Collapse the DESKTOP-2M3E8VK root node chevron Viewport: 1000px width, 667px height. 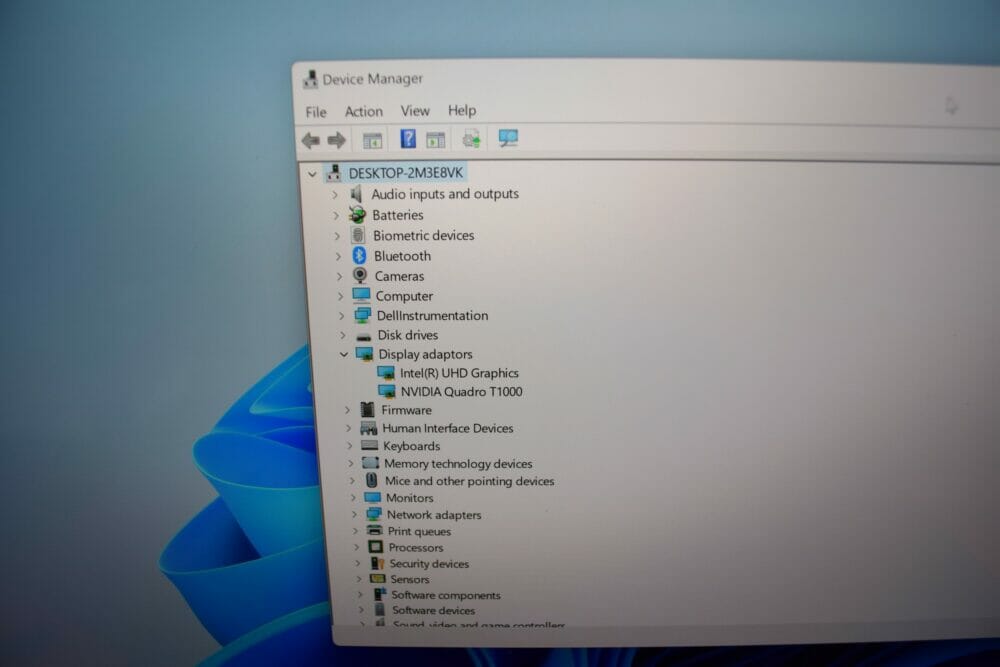312,173
